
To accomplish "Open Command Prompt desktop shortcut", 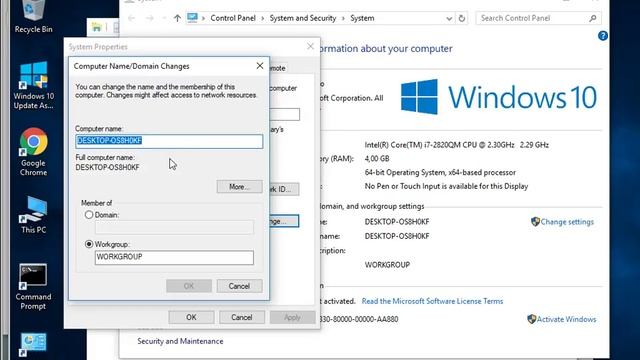I will pyautogui.click(x=33, y=287).
